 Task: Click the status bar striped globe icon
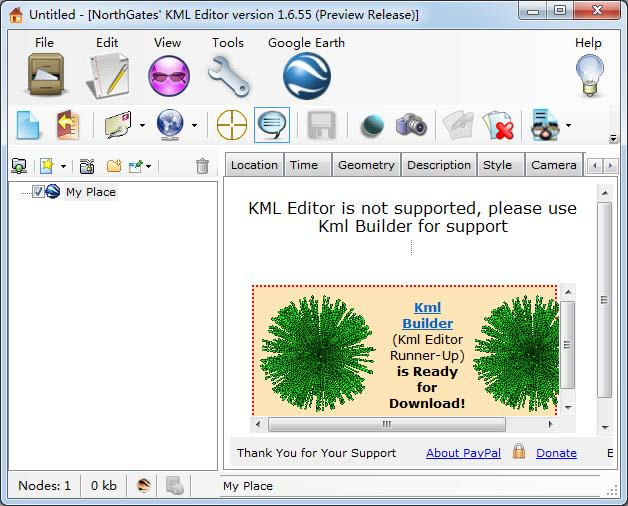143,486
